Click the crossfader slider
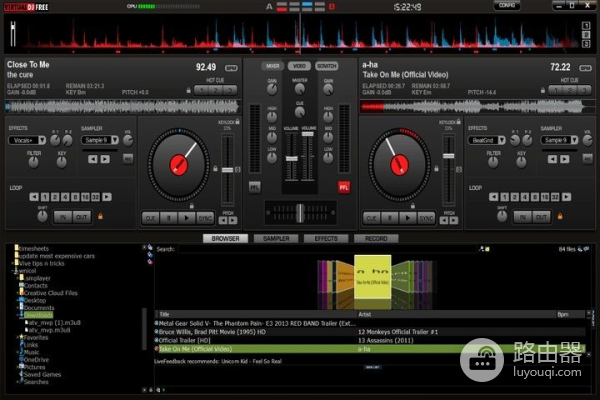Image resolution: width=600 pixels, height=400 pixels. point(300,212)
